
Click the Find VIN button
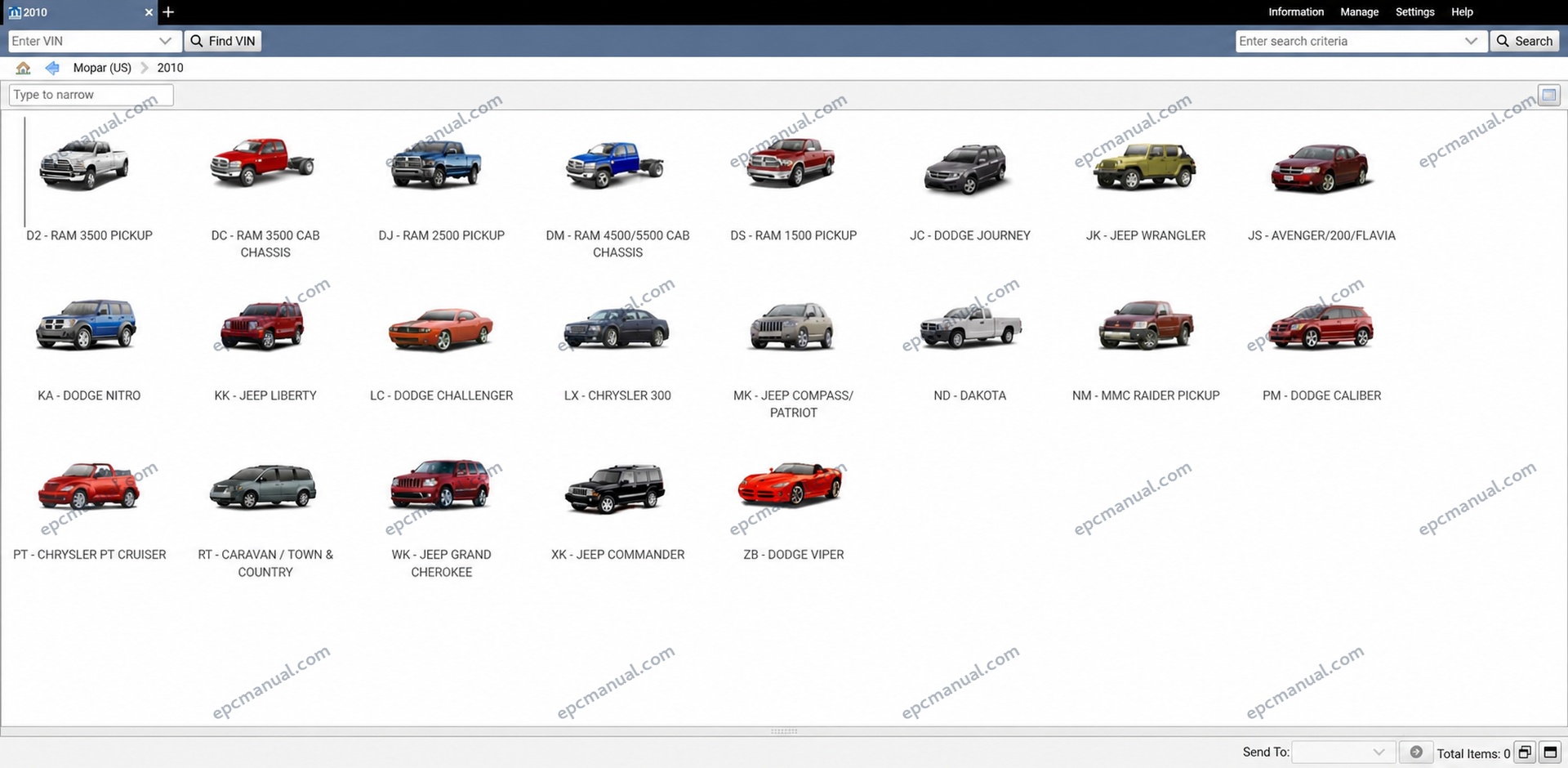223,41
